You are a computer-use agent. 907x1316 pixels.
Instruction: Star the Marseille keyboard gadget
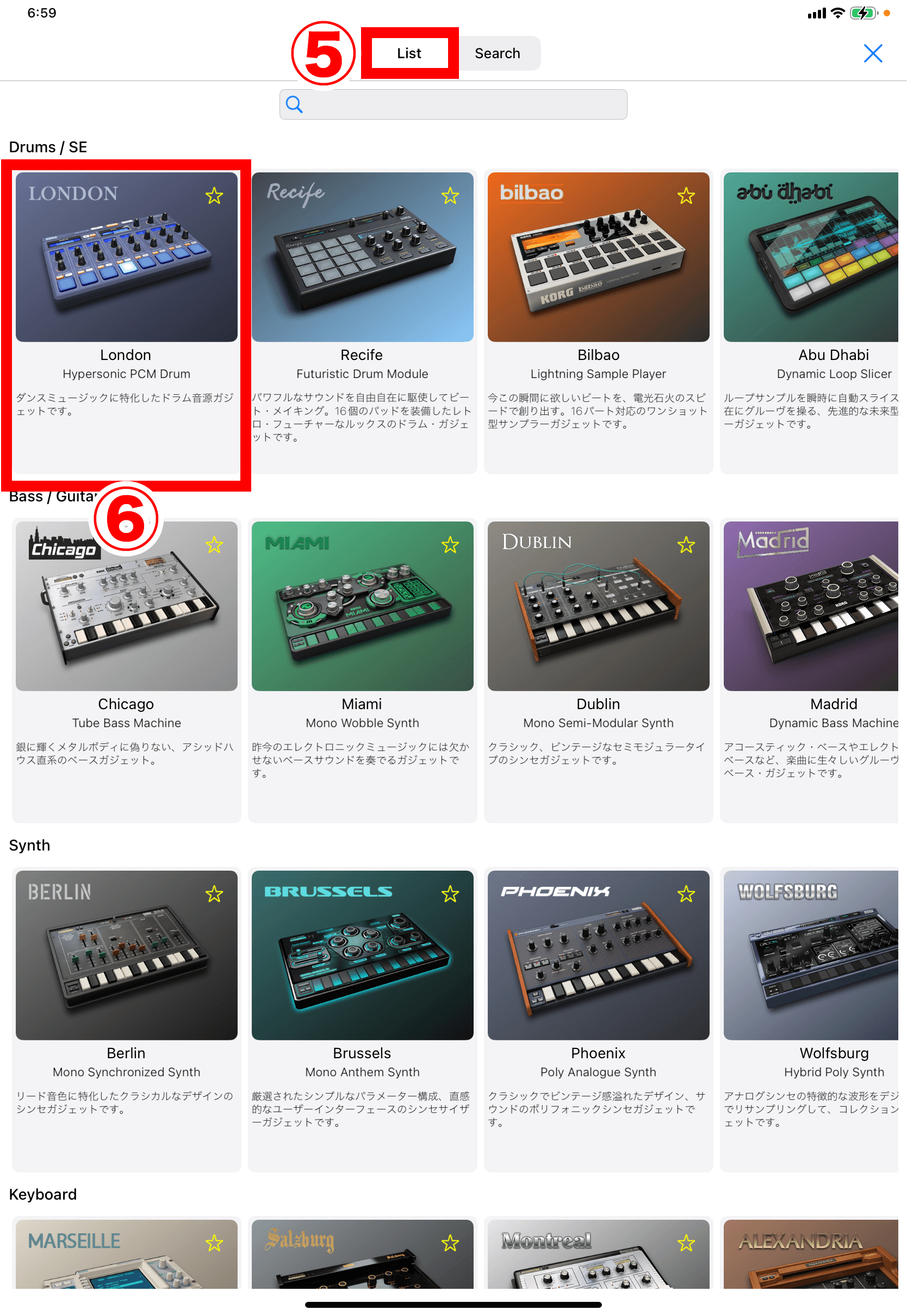(214, 1243)
